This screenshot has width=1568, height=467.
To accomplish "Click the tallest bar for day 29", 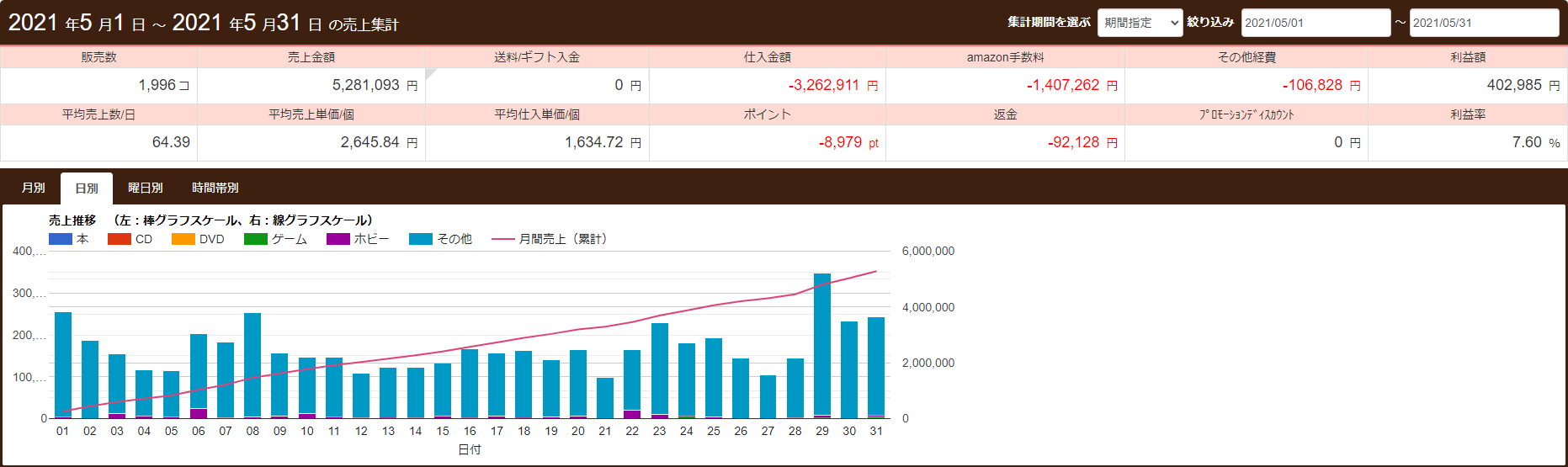I will pos(822,345).
